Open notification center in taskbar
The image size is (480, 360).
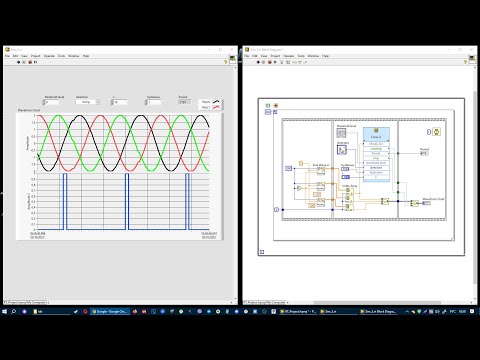pos(472,311)
